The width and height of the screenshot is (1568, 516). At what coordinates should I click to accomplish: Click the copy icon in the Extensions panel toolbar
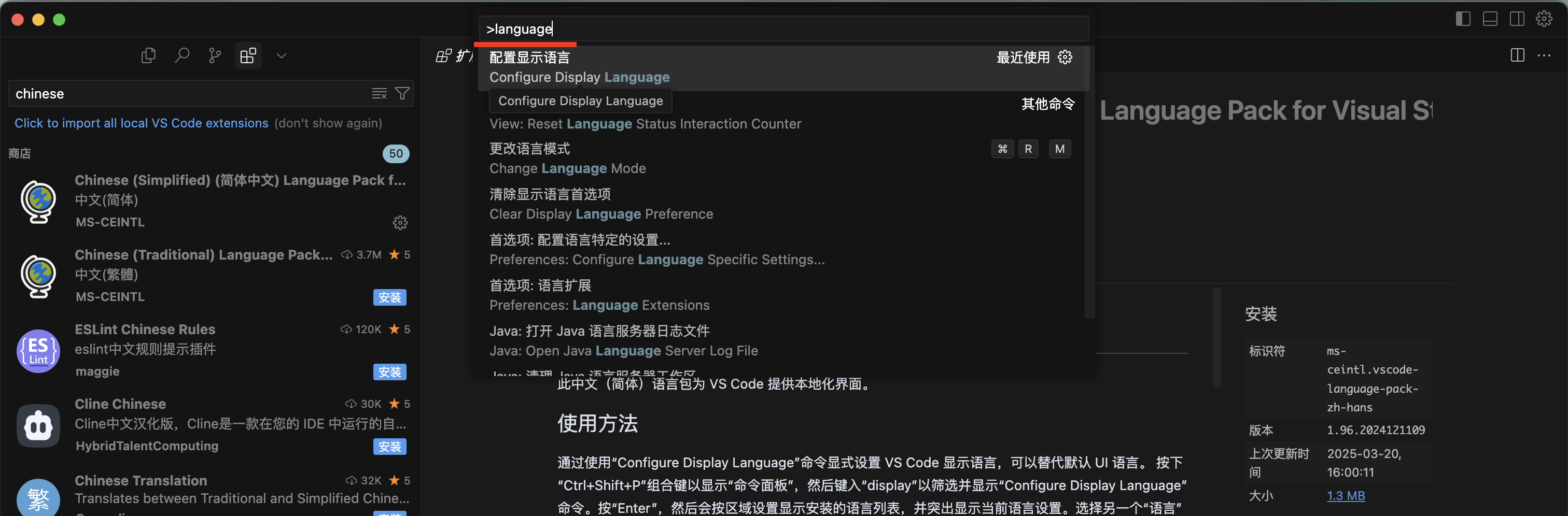click(x=148, y=55)
